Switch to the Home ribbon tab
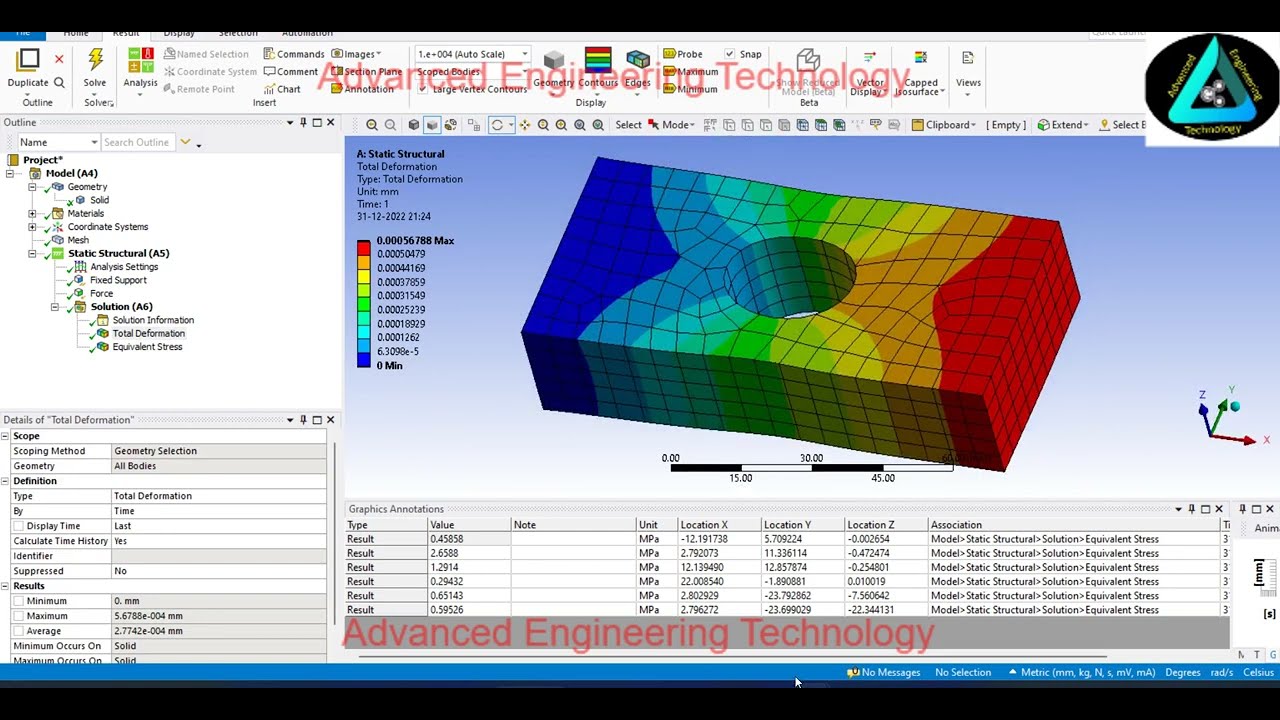This screenshot has height=720, width=1280. (76, 33)
